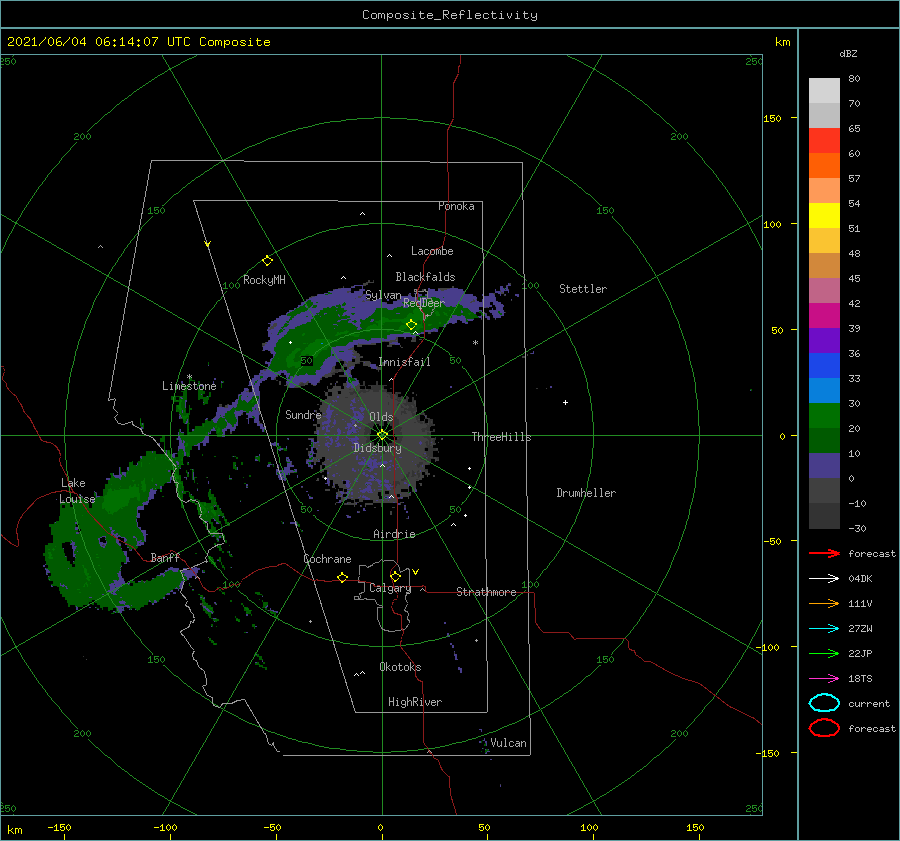The image size is (900, 841).
Task: Click the Didsbury city label
Action: [378, 448]
